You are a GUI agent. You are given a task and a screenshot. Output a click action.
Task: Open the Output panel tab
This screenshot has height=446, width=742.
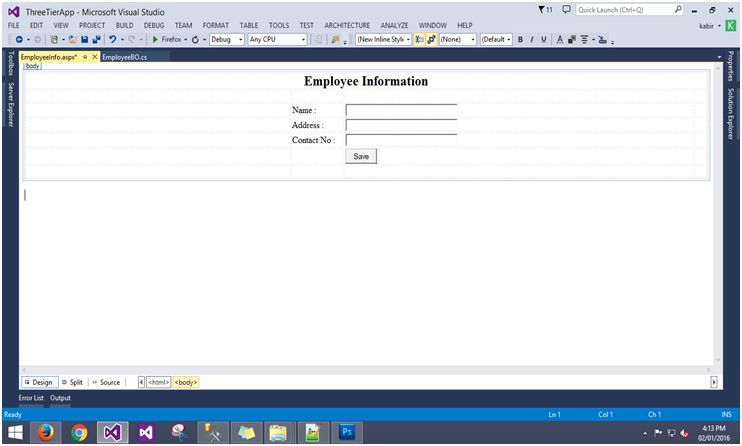[x=60, y=398]
